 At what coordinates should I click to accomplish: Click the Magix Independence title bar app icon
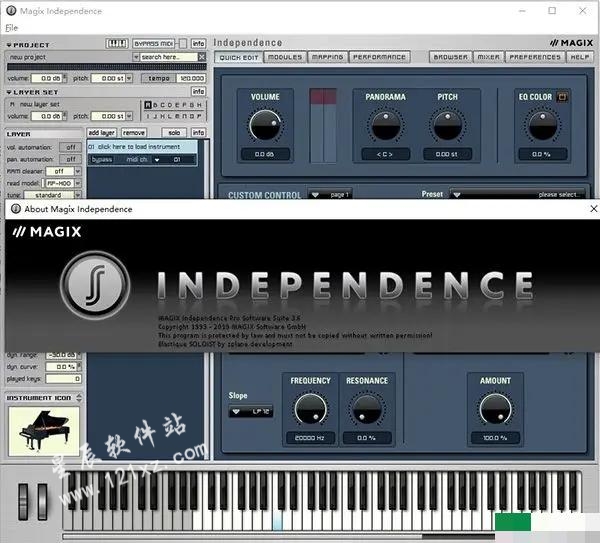point(11,11)
